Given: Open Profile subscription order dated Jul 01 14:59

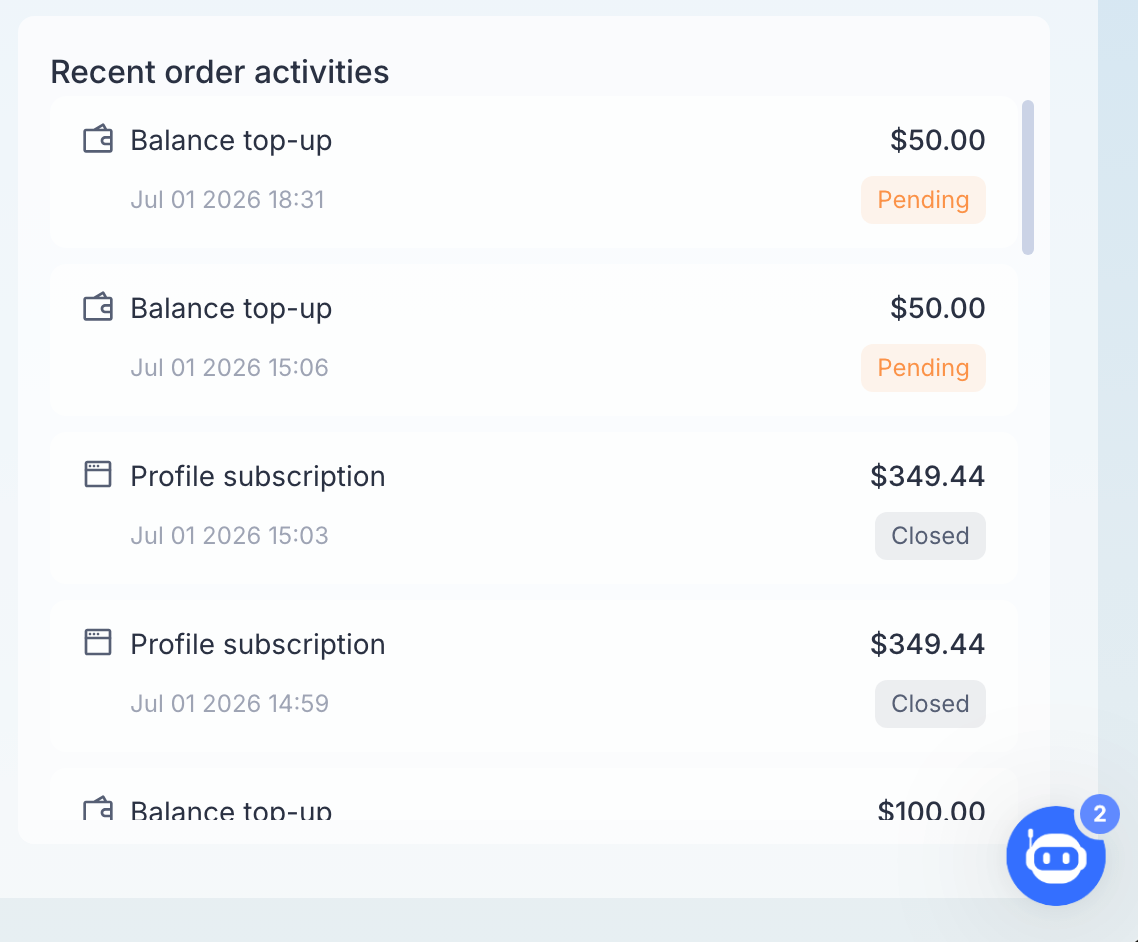Looking at the screenshot, I should point(533,676).
